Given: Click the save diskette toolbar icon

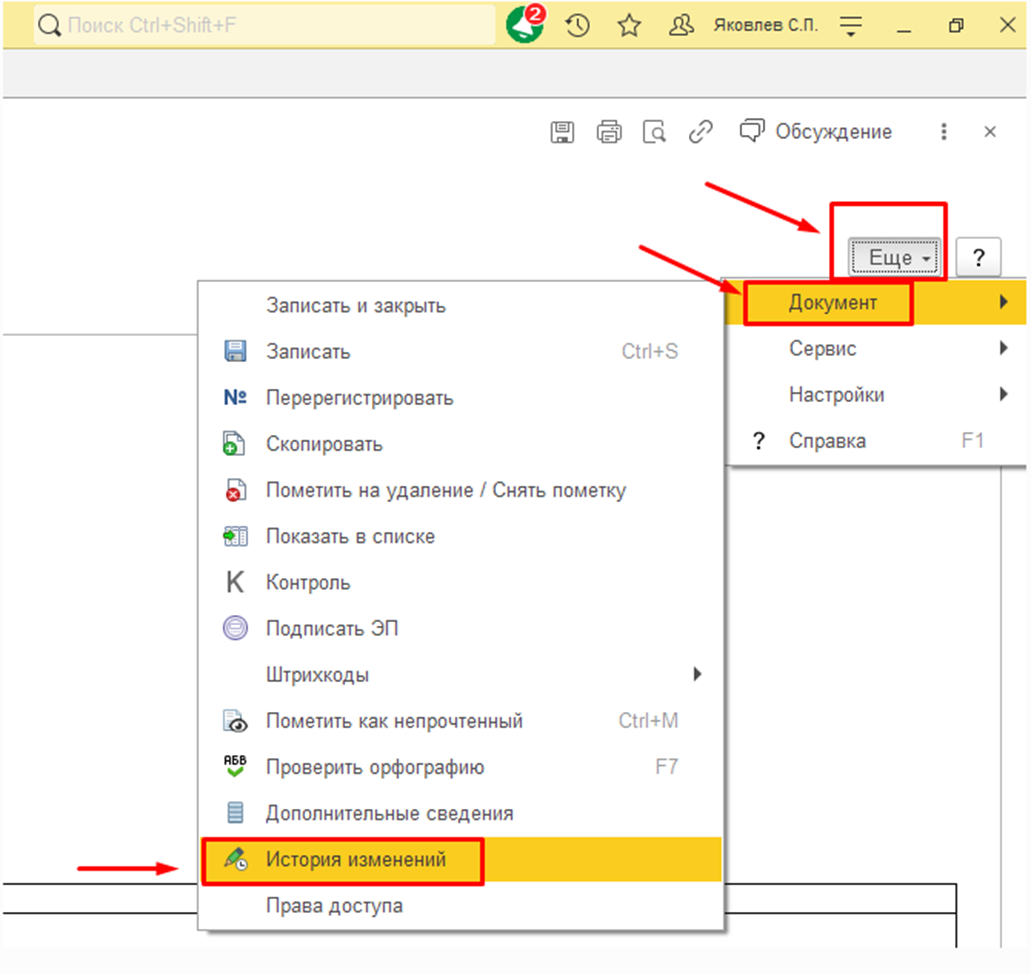Looking at the screenshot, I should (562, 132).
